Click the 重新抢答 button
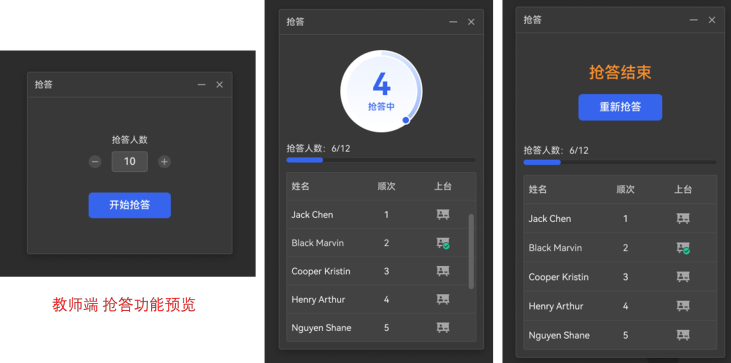Viewport: 731px width, 363px height. (620, 107)
